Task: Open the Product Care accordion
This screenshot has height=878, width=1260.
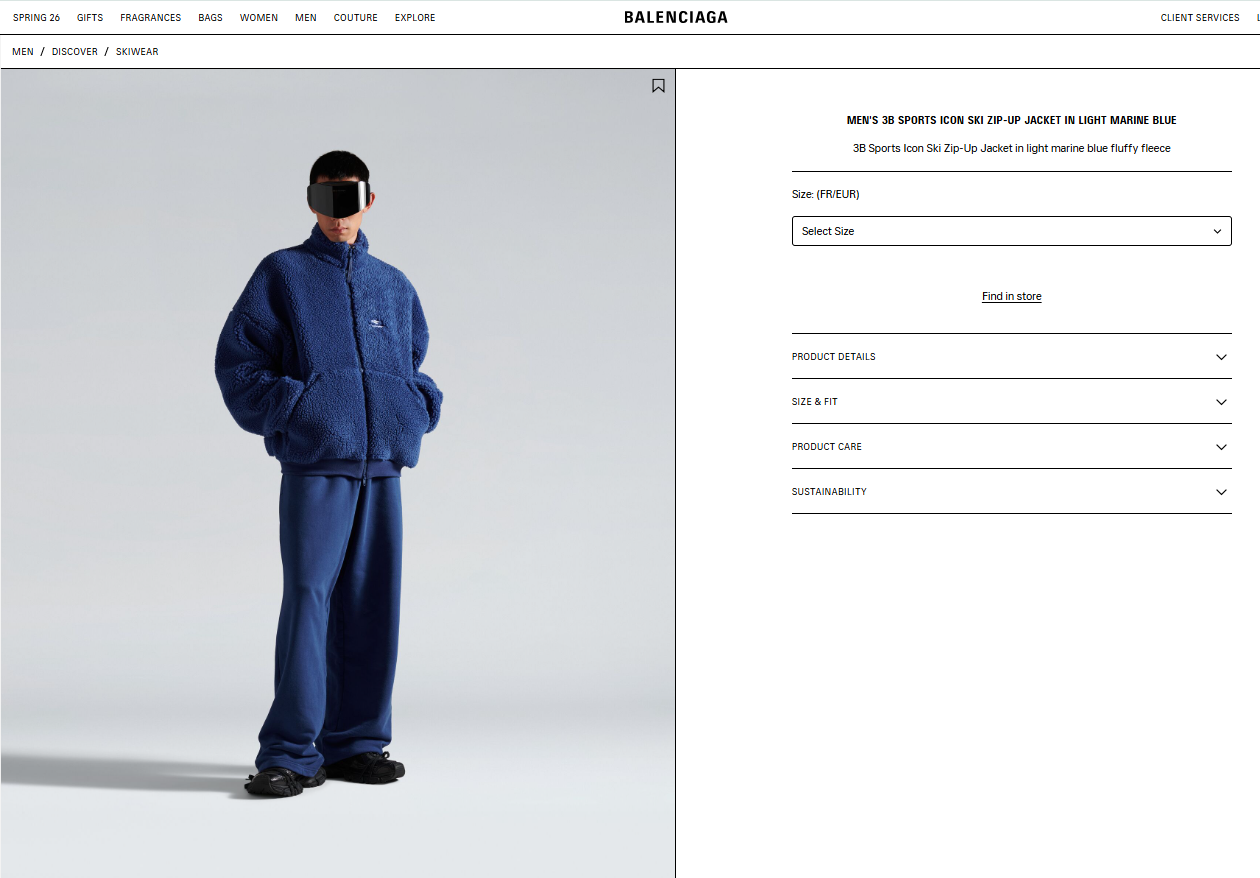Action: [x=1011, y=447]
